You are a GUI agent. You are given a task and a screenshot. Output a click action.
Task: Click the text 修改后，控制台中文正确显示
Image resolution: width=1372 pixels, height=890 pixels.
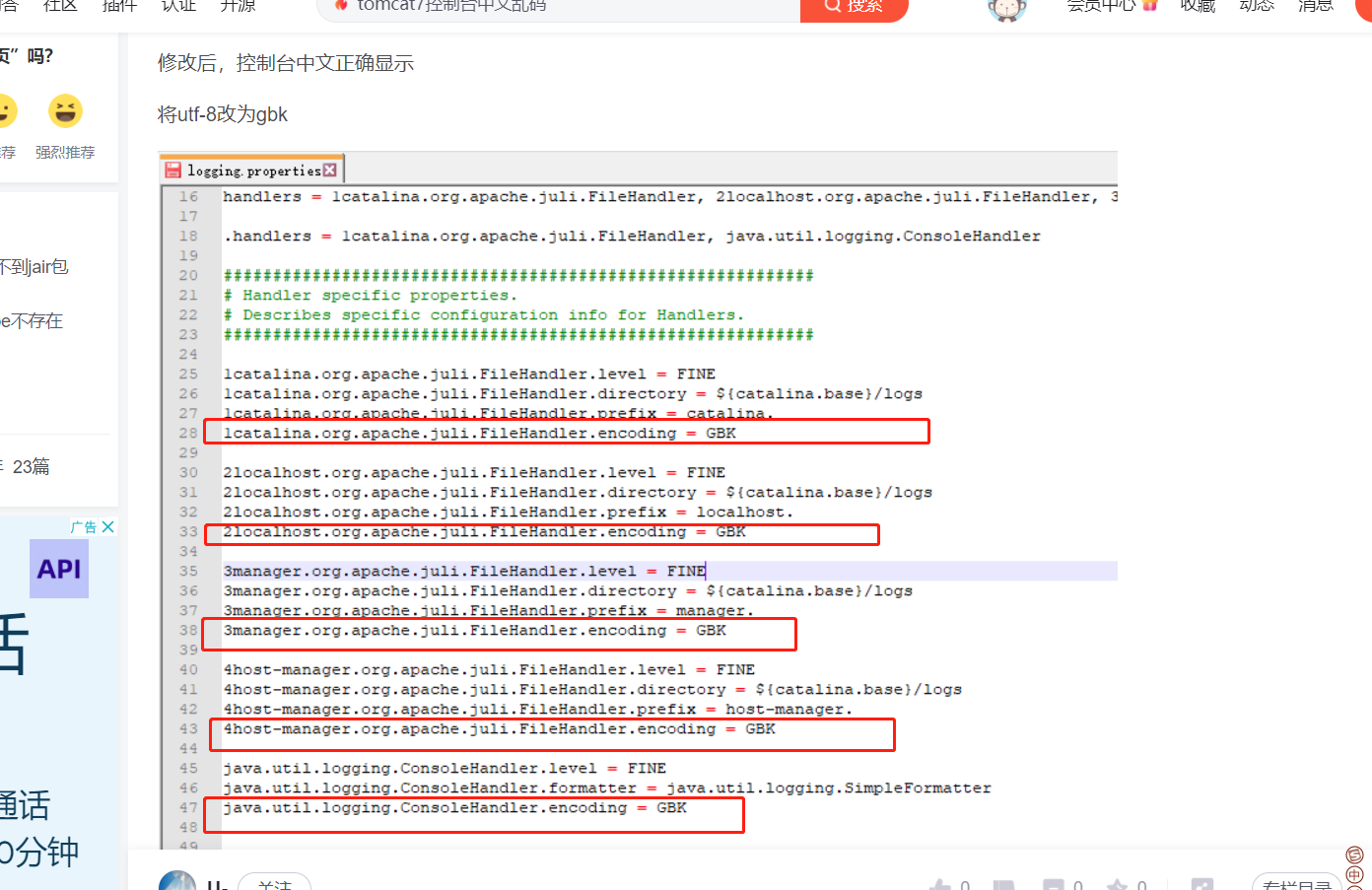[286, 63]
